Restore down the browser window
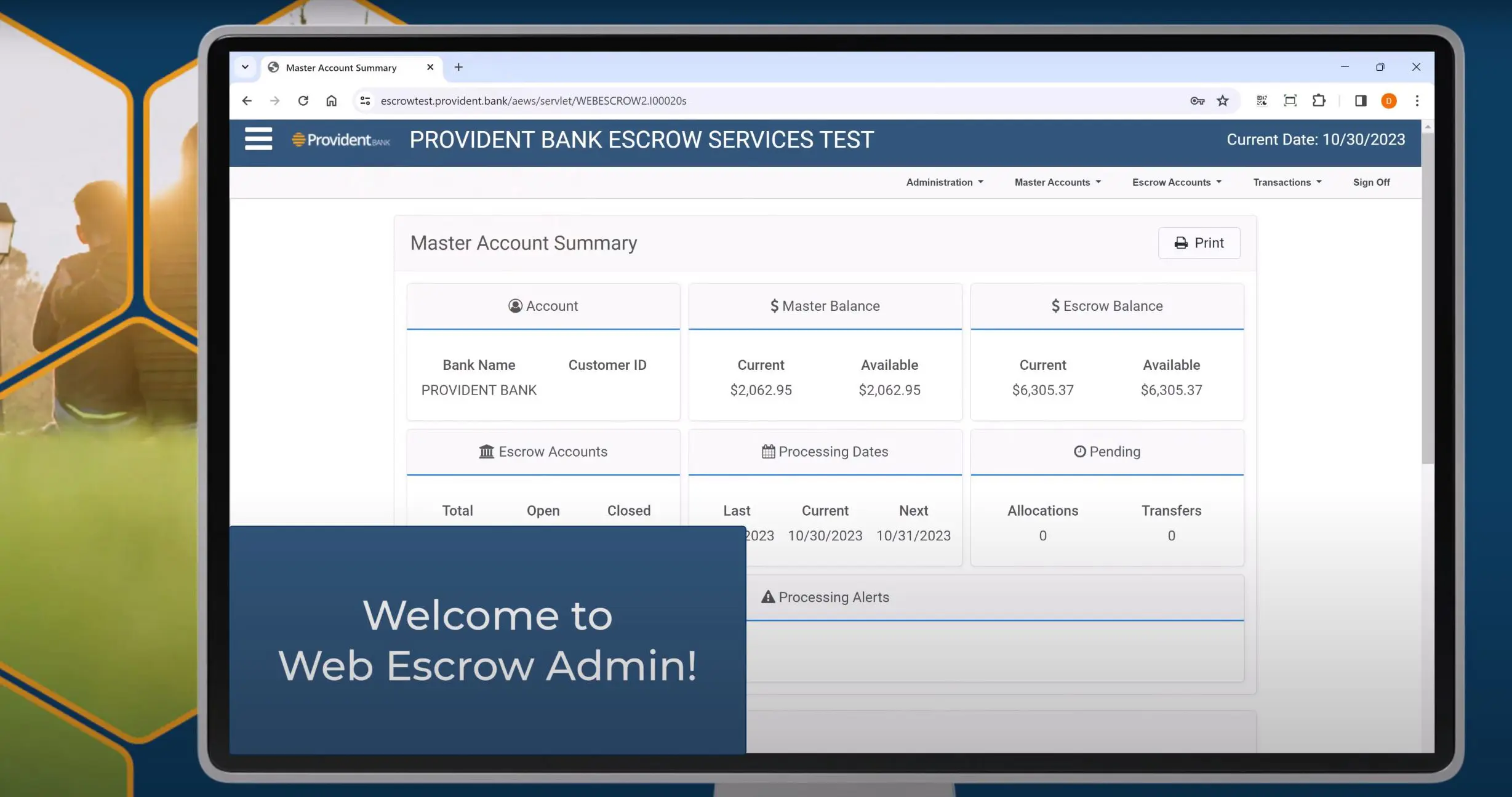Image resolution: width=1512 pixels, height=797 pixels. (1380, 66)
